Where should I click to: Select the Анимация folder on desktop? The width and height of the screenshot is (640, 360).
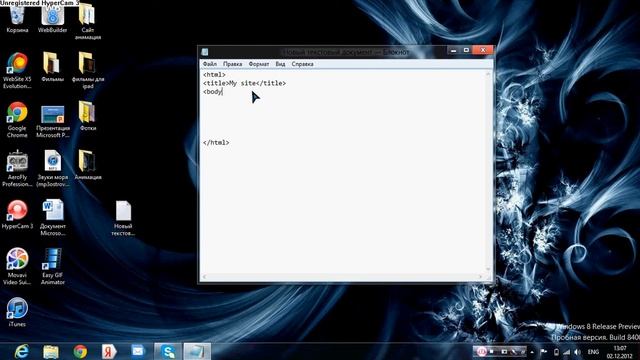point(88,165)
